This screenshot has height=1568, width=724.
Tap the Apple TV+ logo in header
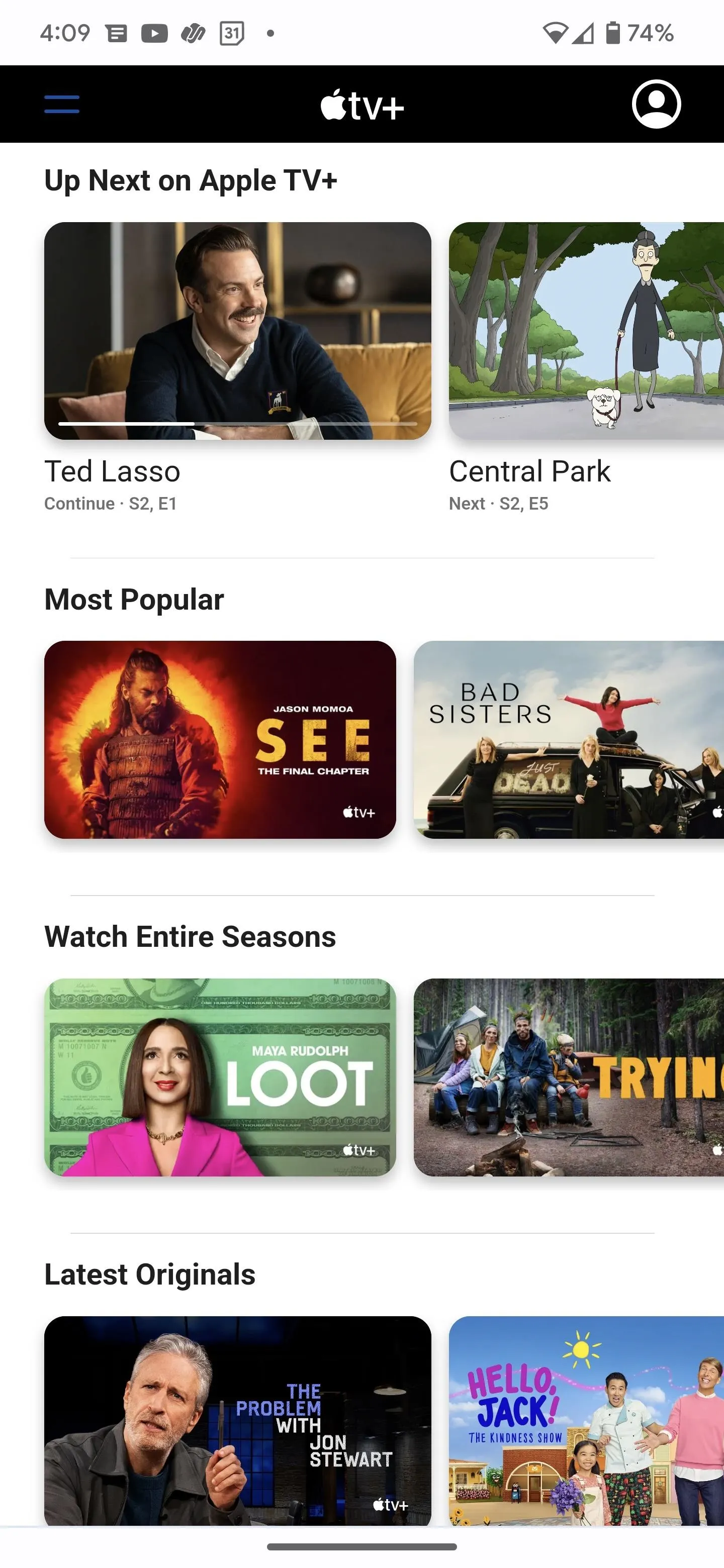pos(363,106)
